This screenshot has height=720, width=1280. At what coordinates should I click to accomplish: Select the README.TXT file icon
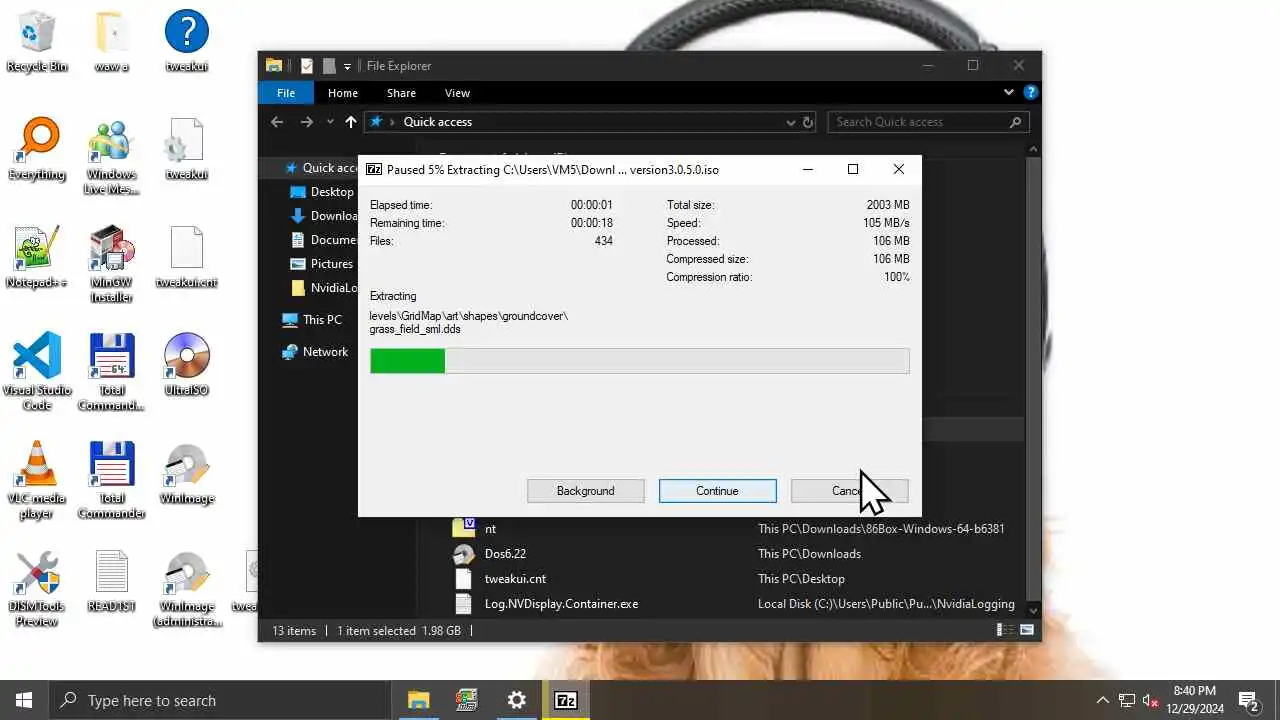coord(112,581)
